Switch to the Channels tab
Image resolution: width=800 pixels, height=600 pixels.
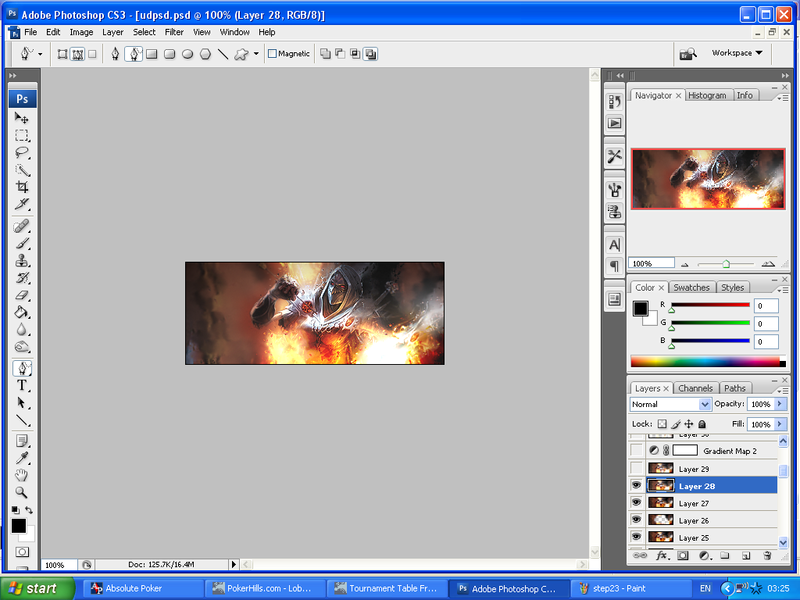pyautogui.click(x=695, y=388)
